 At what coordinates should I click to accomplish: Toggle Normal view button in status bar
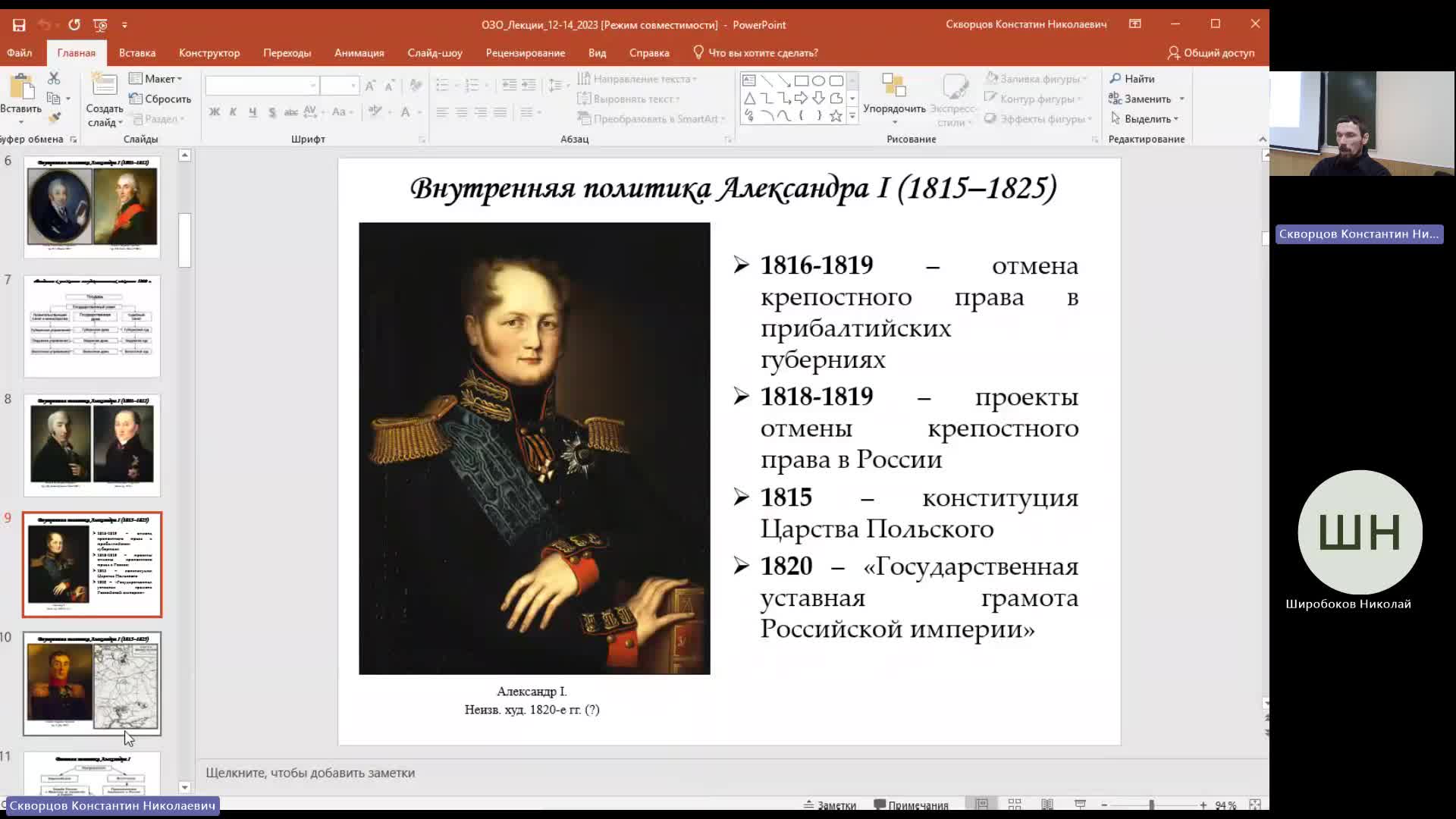point(982,805)
